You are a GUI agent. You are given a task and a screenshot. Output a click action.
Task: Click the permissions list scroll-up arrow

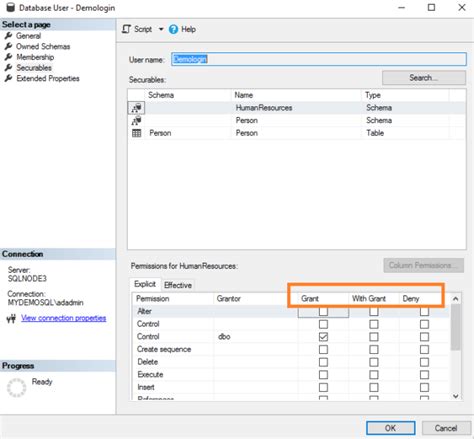(456, 299)
